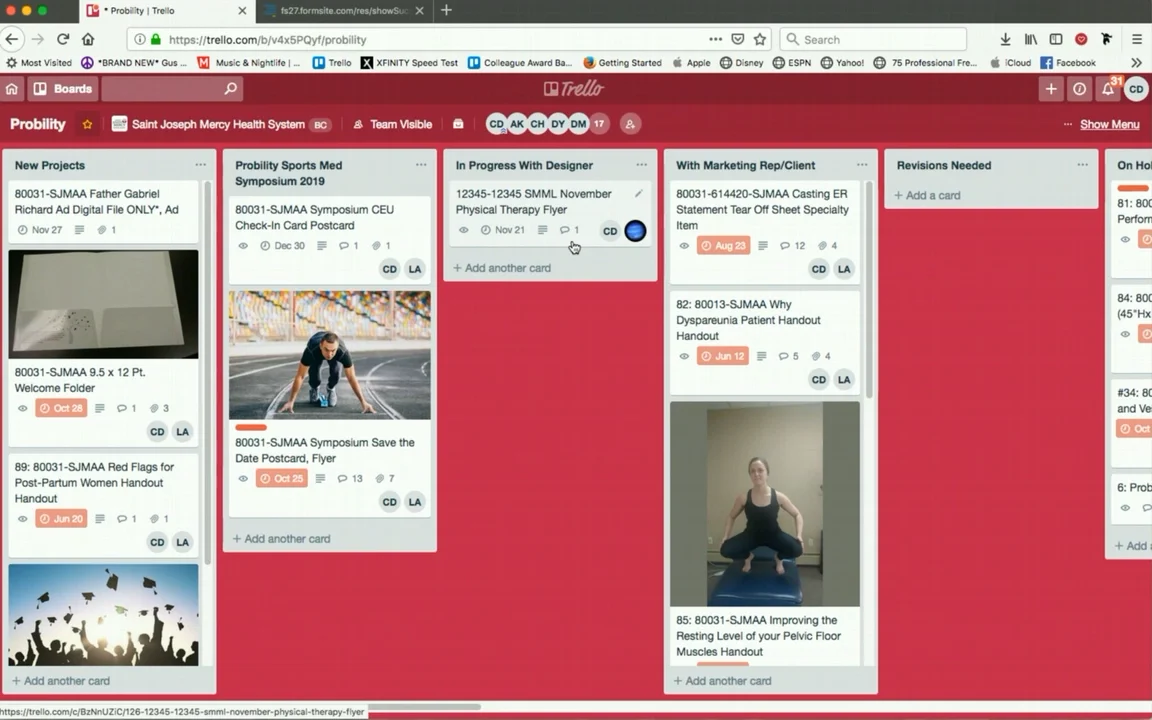The width and height of the screenshot is (1152, 720).
Task: Open the Most Visited bookmarks folder
Action: pyautogui.click(x=39, y=62)
